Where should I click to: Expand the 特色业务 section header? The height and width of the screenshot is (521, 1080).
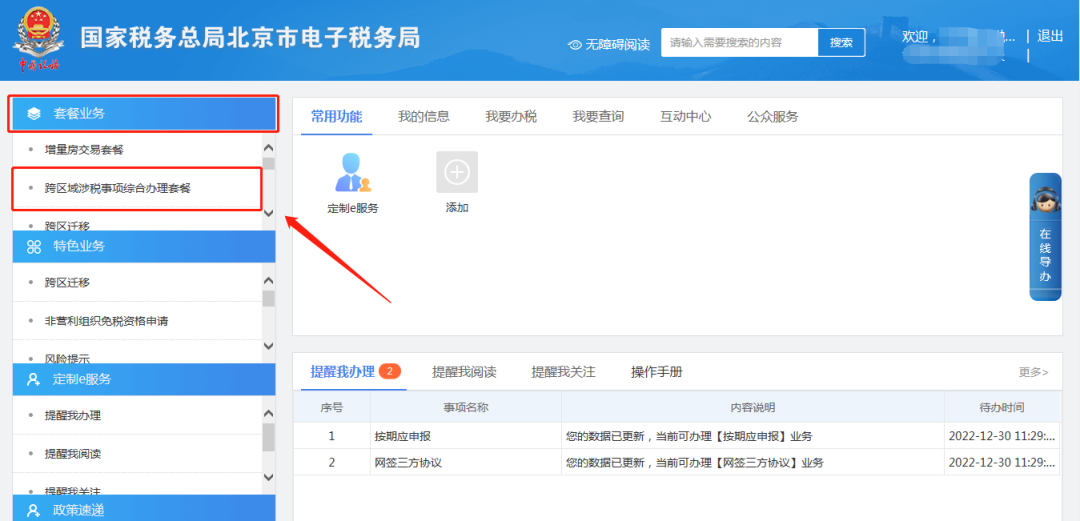coord(144,247)
